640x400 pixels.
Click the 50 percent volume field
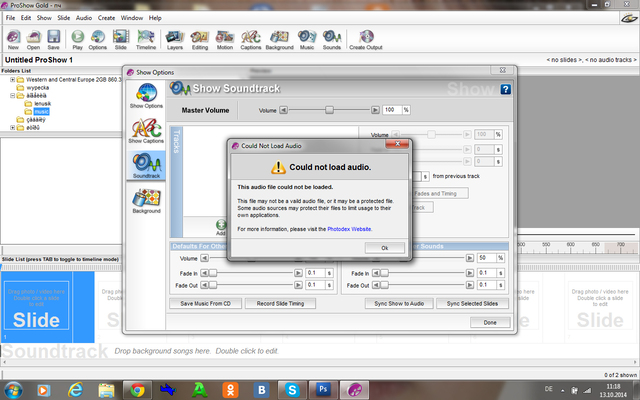click(x=486, y=258)
